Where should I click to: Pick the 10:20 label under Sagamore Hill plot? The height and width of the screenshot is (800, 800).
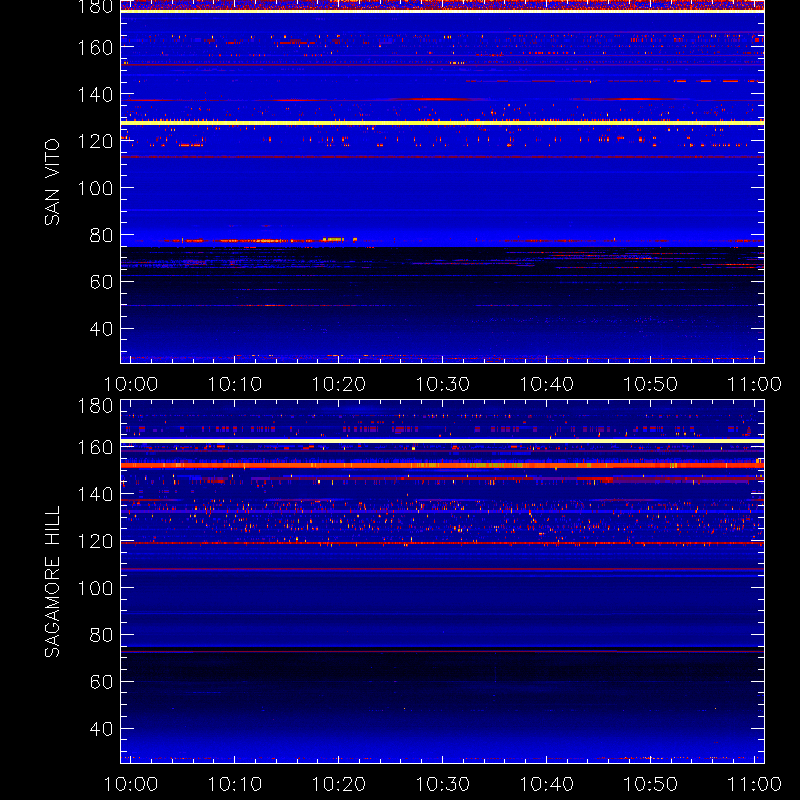click(339, 784)
